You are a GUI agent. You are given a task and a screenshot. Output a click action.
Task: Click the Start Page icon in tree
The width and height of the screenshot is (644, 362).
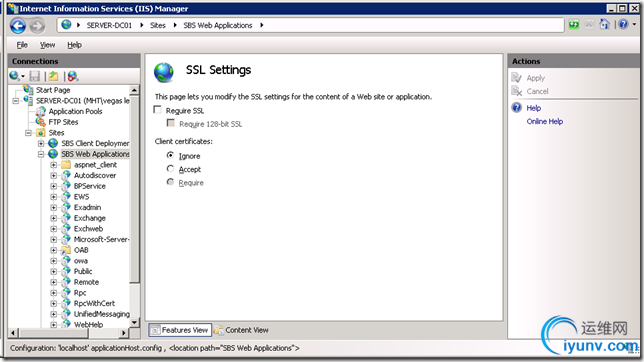(28, 90)
